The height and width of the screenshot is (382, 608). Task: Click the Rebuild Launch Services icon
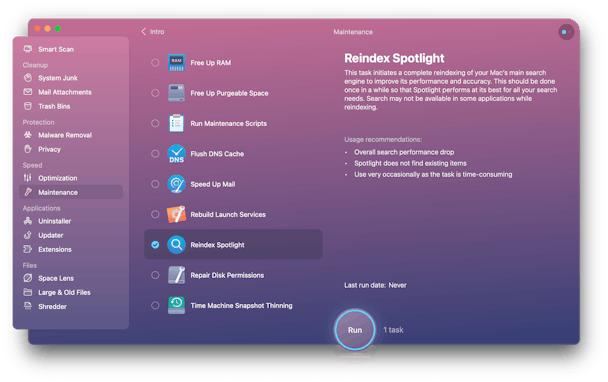click(176, 214)
